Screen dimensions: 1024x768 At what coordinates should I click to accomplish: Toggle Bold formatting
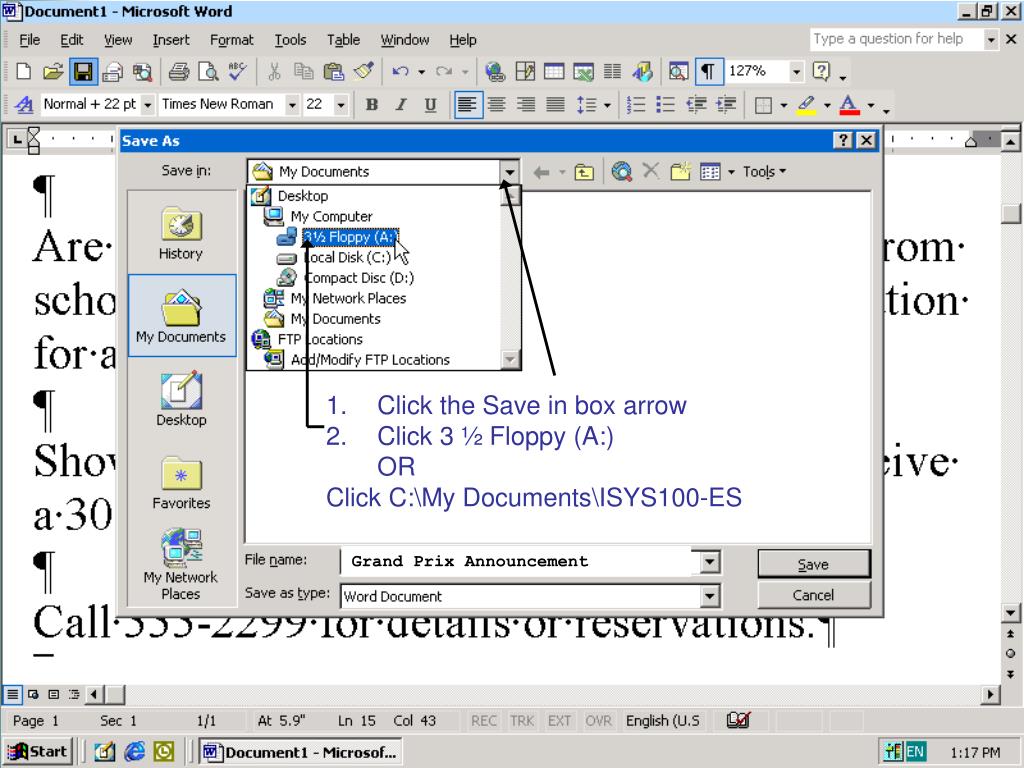point(372,104)
